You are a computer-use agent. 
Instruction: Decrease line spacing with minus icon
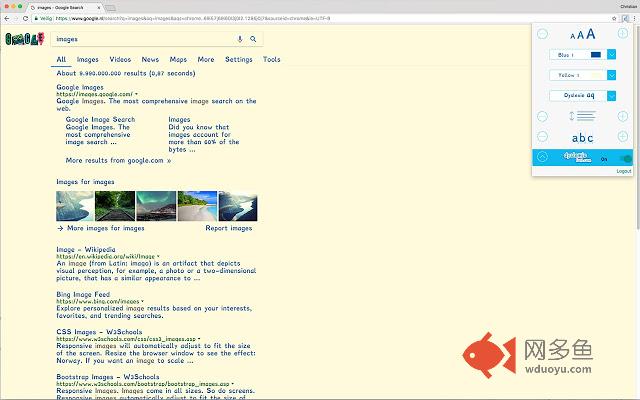pyautogui.click(x=542, y=117)
